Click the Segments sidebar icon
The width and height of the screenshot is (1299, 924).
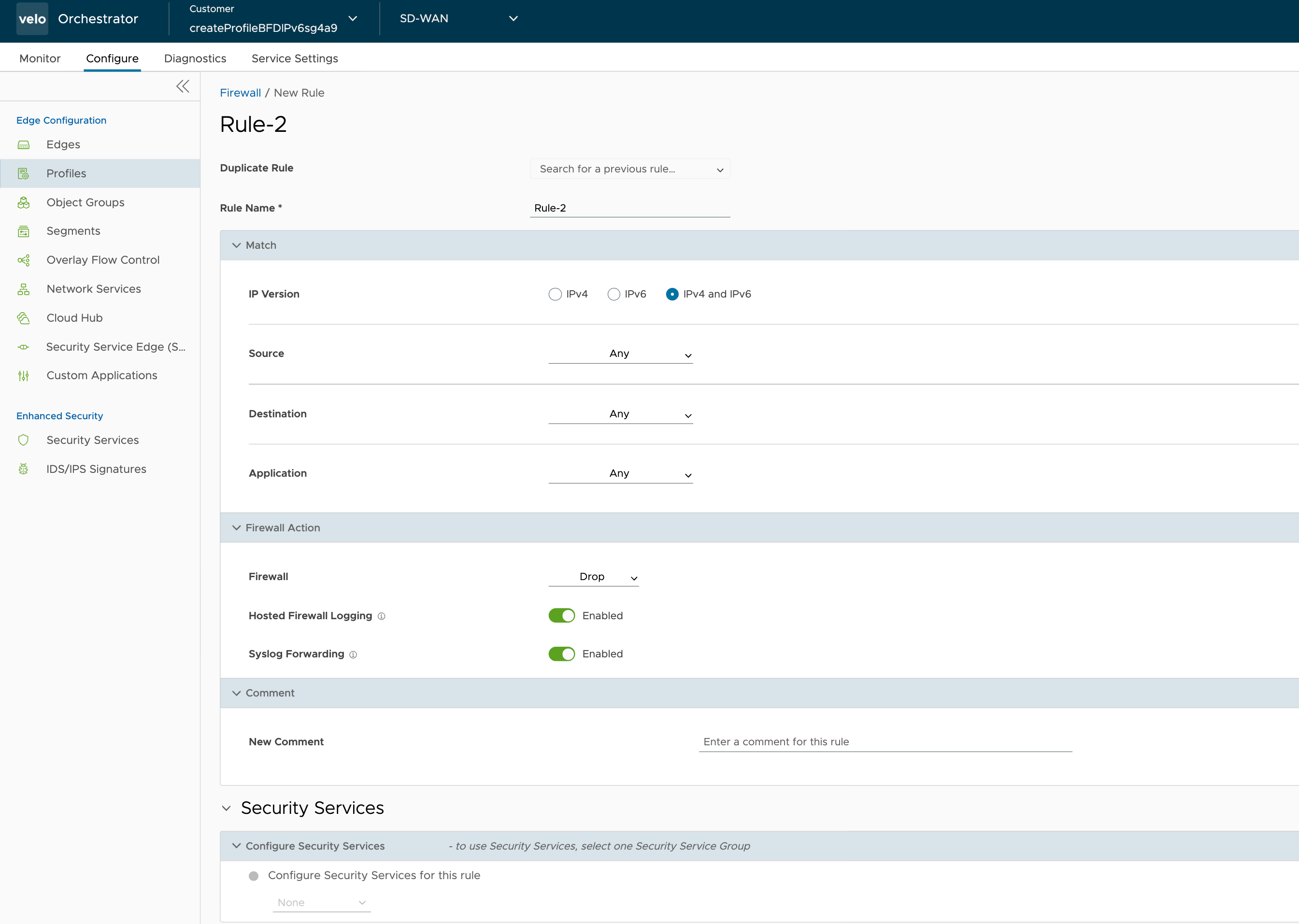[x=23, y=231]
